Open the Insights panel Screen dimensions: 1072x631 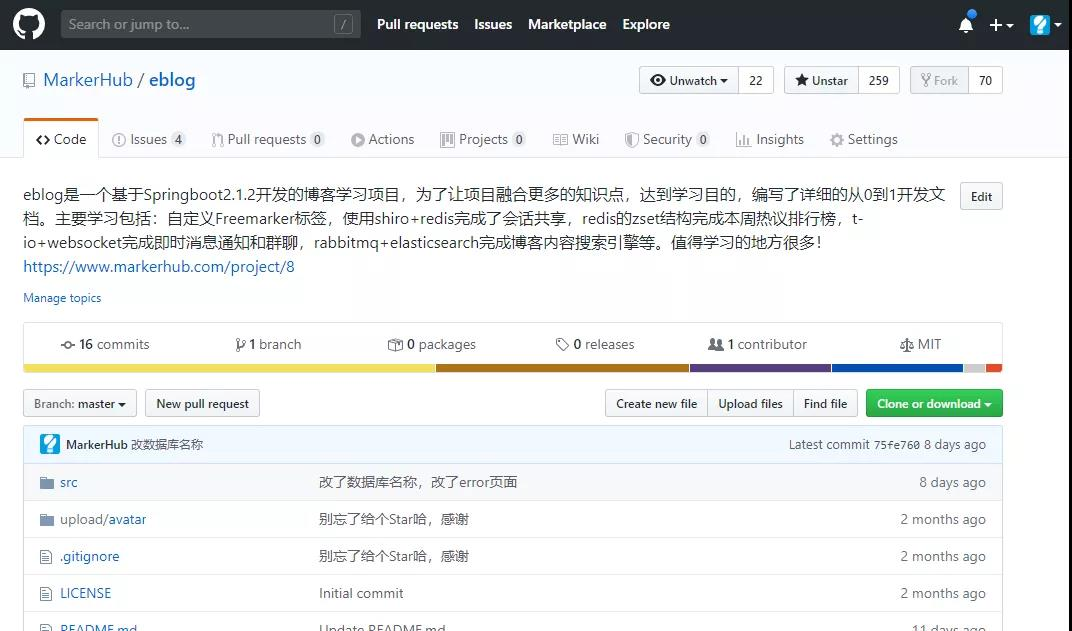pos(769,139)
